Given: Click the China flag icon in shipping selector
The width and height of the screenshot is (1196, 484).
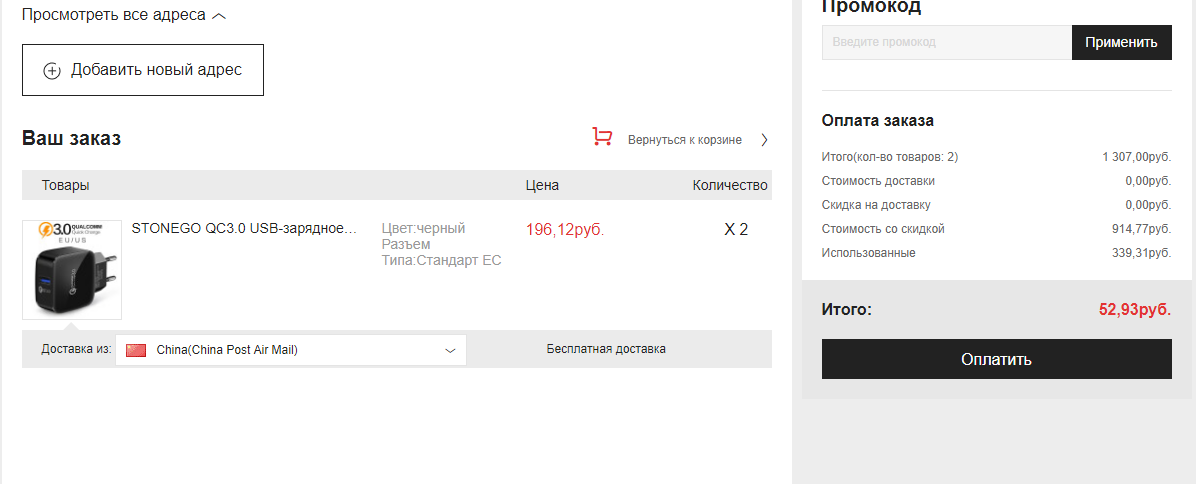Looking at the screenshot, I should pos(136,350).
